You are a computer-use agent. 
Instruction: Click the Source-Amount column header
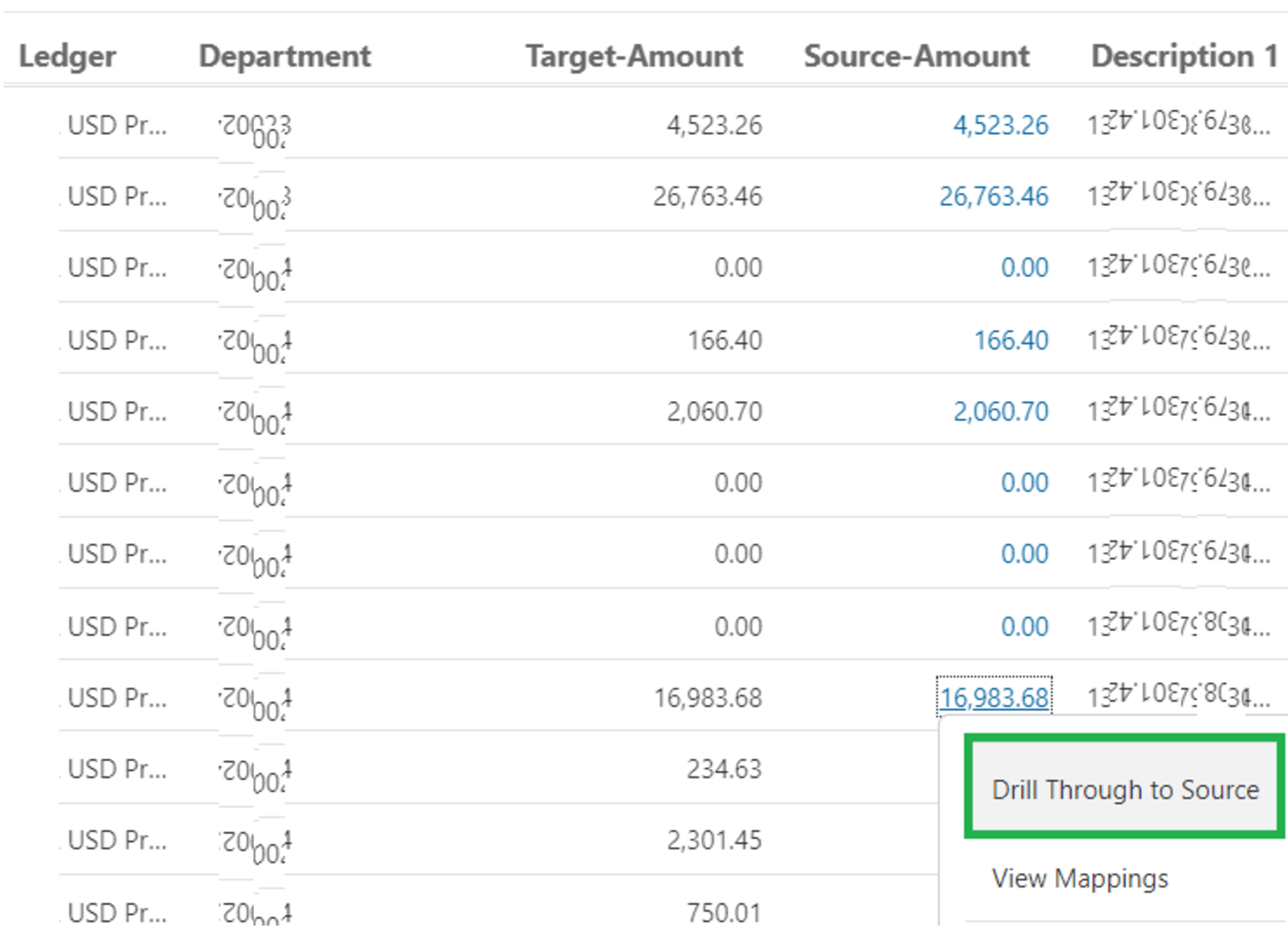click(916, 56)
